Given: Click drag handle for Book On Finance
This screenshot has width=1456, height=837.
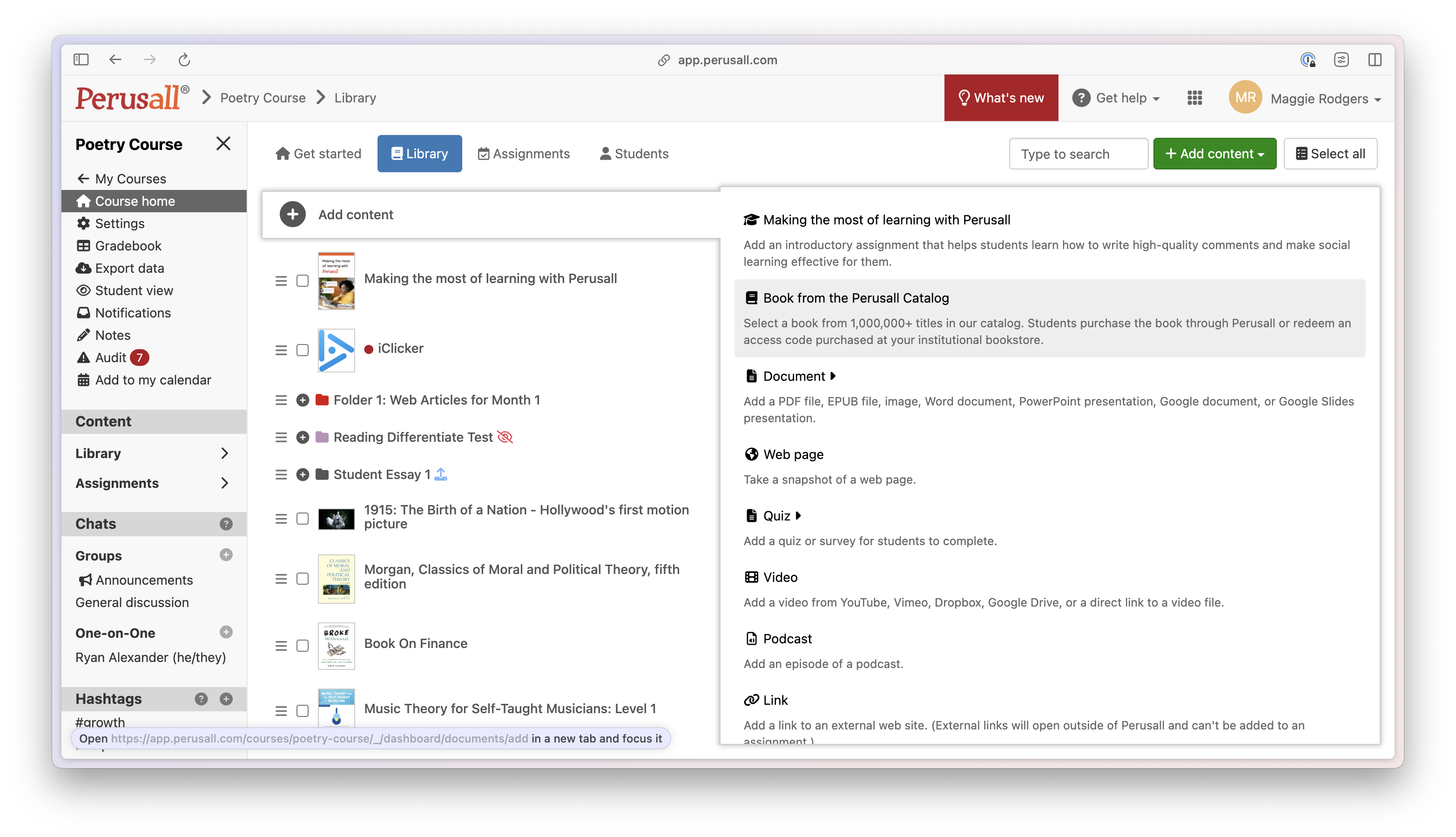Looking at the screenshot, I should coord(281,646).
